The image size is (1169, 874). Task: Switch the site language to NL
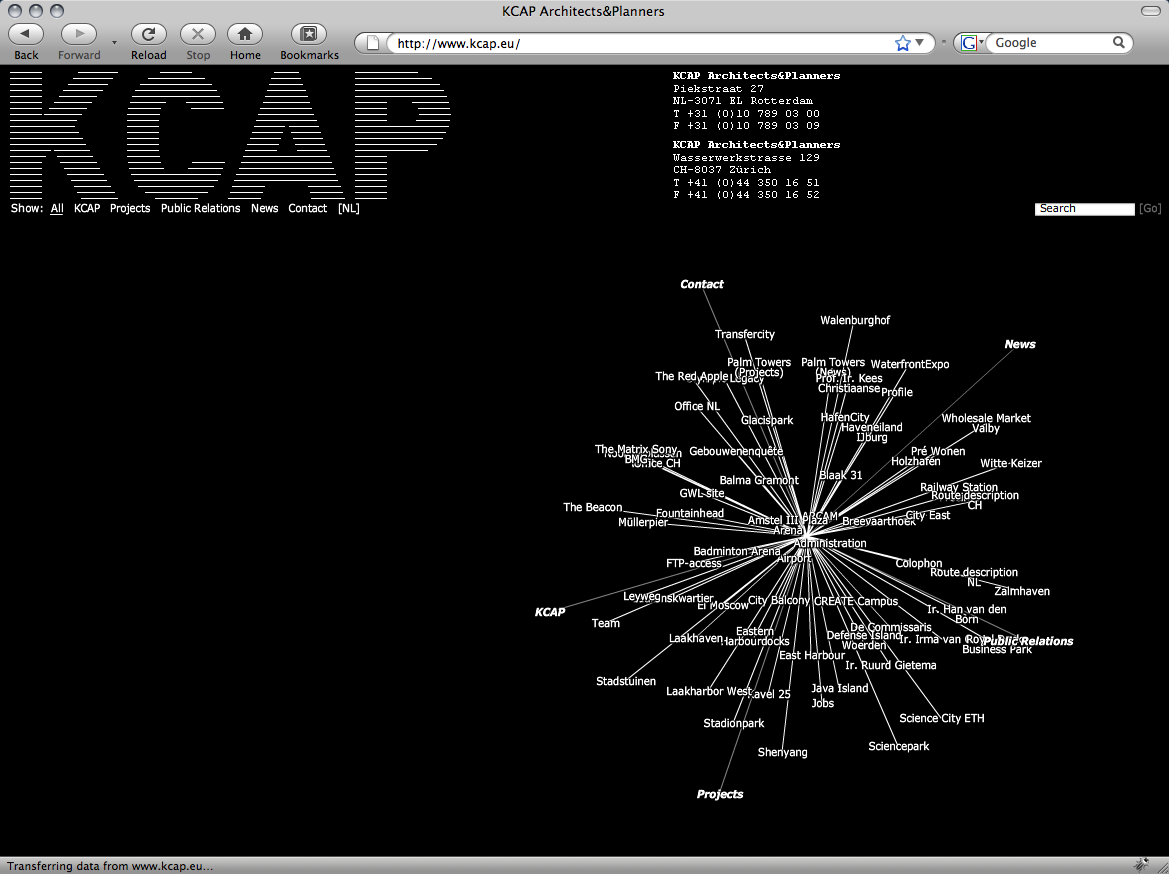pyautogui.click(x=348, y=209)
